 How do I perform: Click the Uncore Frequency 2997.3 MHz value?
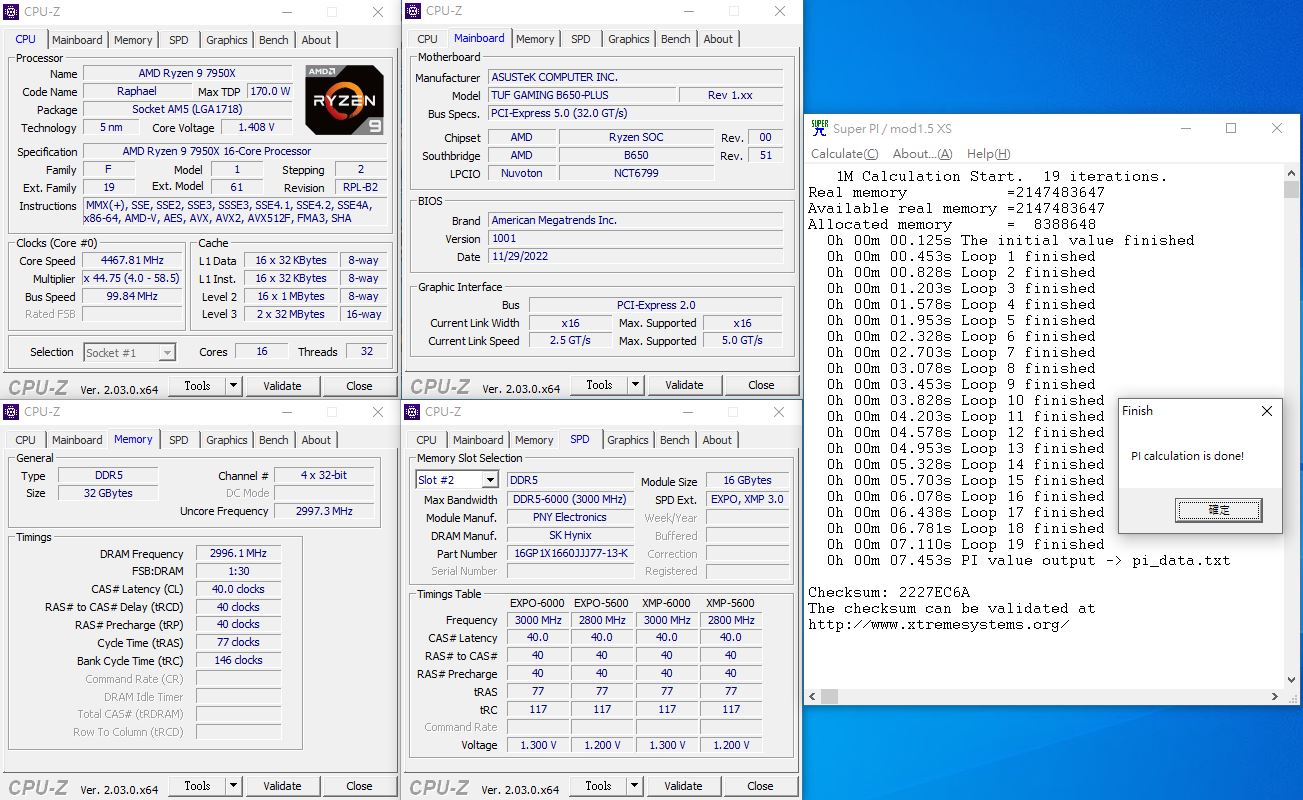pyautogui.click(x=324, y=511)
